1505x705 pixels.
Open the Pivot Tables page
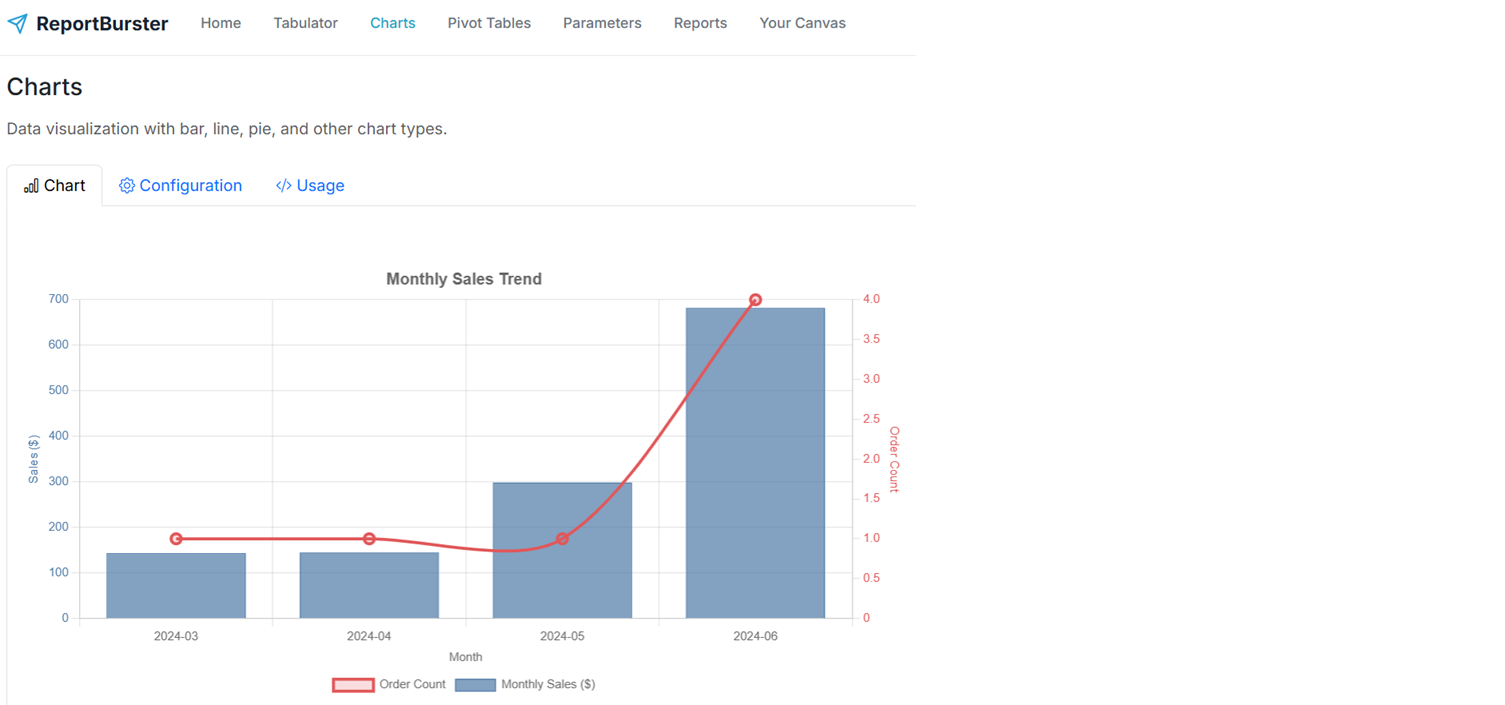pos(489,23)
